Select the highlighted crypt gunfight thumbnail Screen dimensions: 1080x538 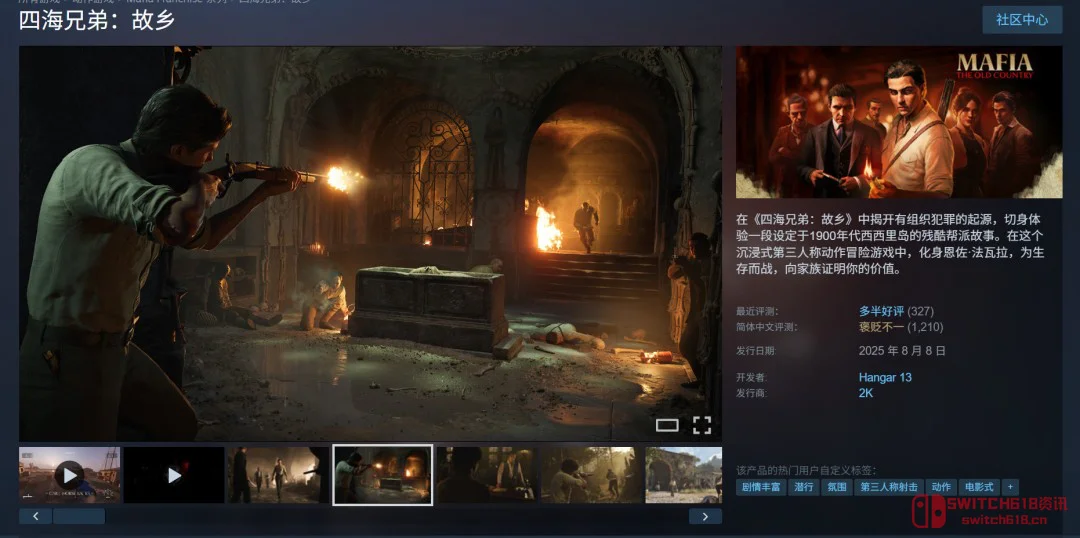pyautogui.click(x=382, y=475)
